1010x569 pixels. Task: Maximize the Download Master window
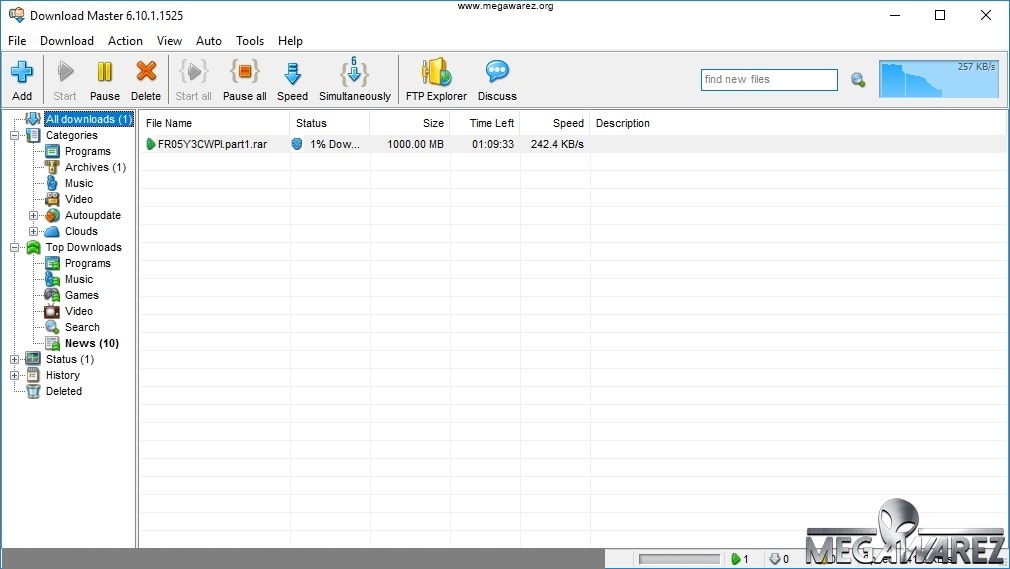click(940, 15)
